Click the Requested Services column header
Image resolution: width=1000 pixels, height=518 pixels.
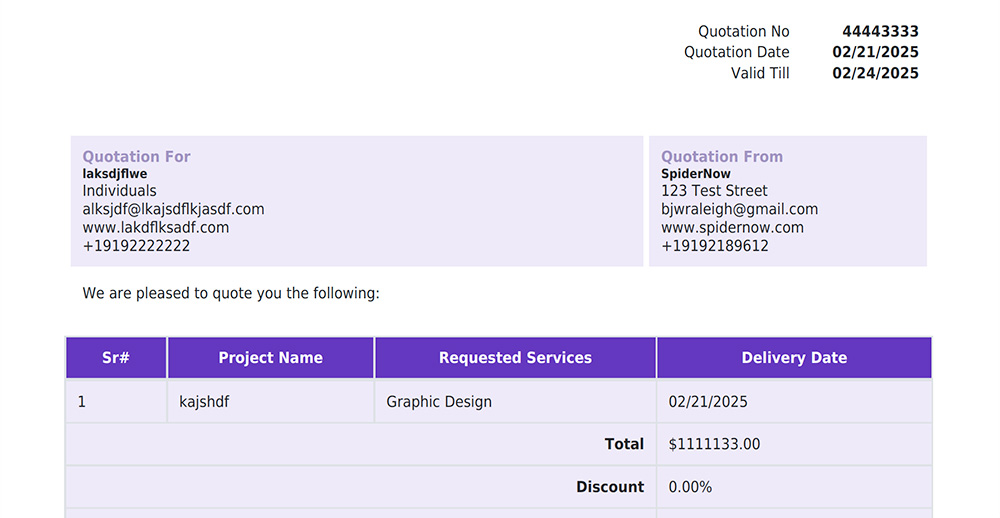515,358
